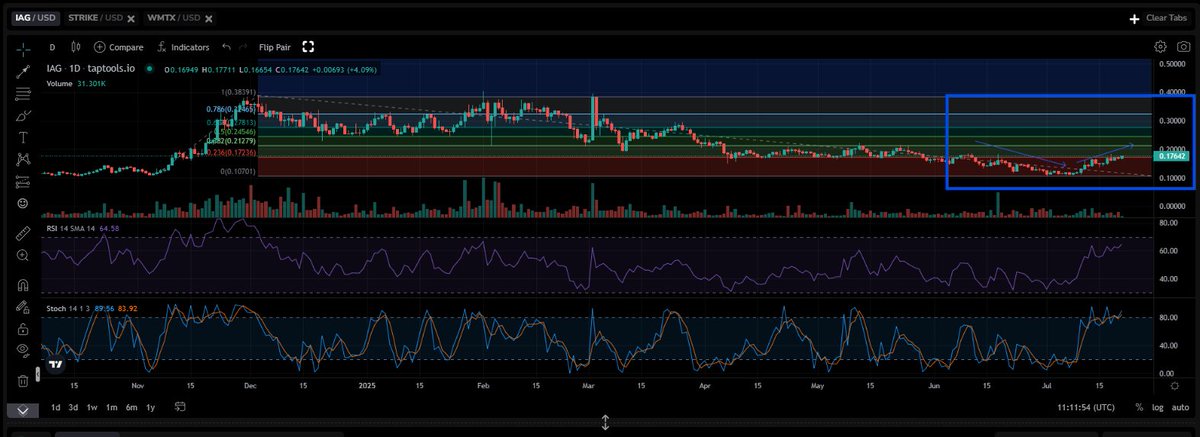
Task: Toggle log scale mode
Action: click(1156, 407)
